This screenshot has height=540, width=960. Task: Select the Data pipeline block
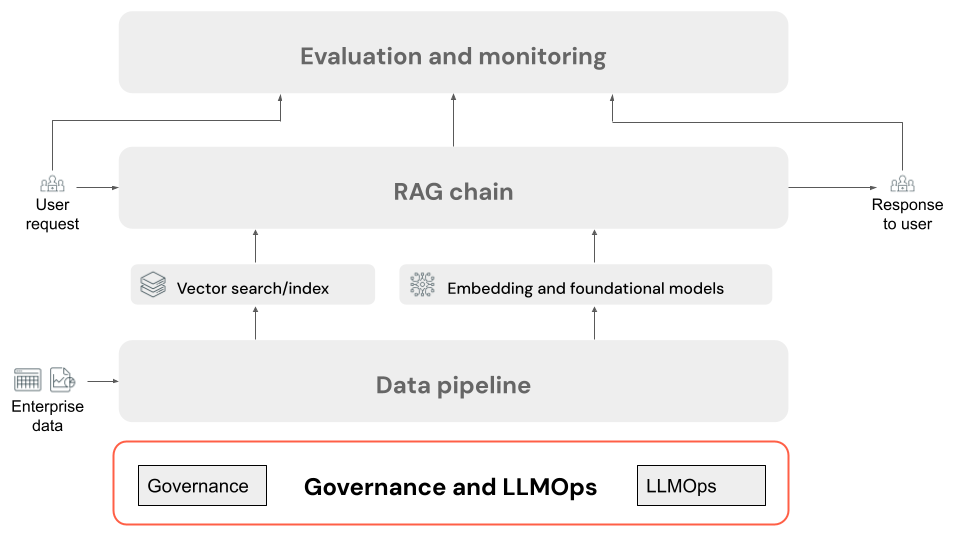(453, 384)
